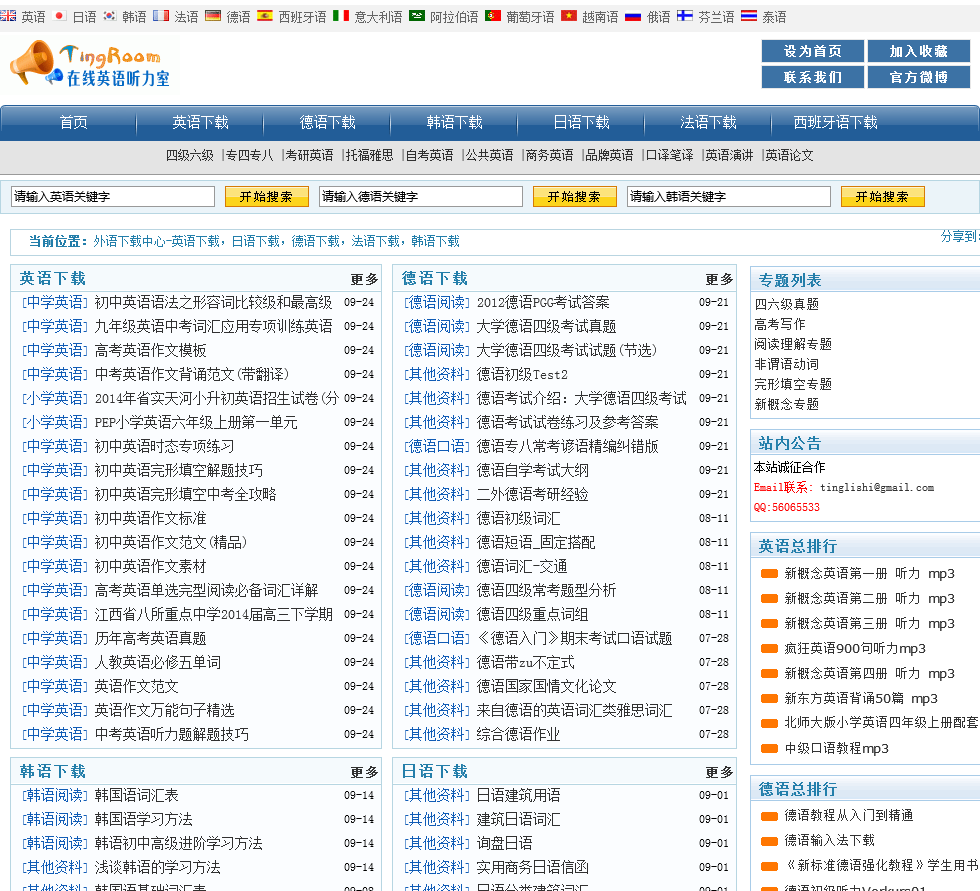Open 韩语下载 in the navigation bar
This screenshot has height=891, width=980.
tap(454, 122)
